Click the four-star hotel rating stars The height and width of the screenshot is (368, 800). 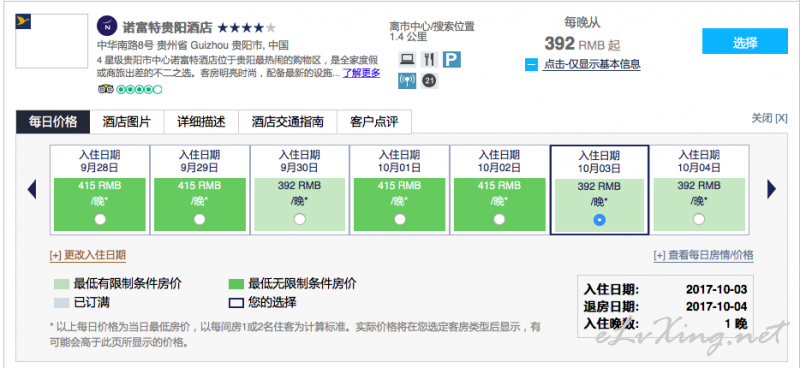pos(247,27)
